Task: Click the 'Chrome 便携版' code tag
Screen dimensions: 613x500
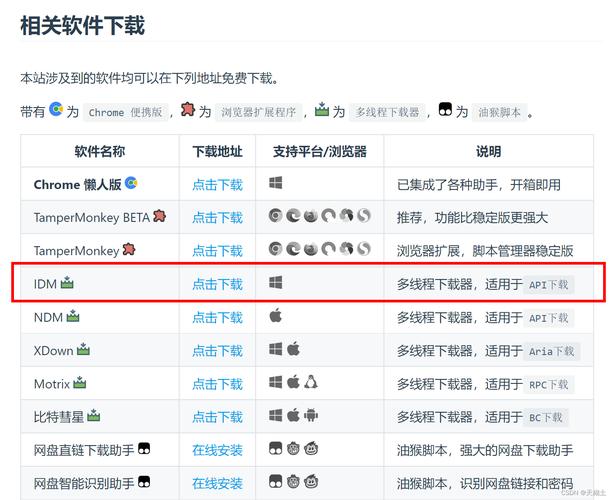Action: coord(125,113)
